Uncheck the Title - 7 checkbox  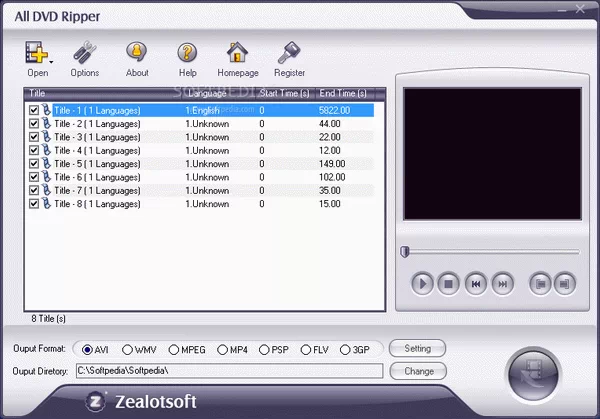click(x=34, y=191)
